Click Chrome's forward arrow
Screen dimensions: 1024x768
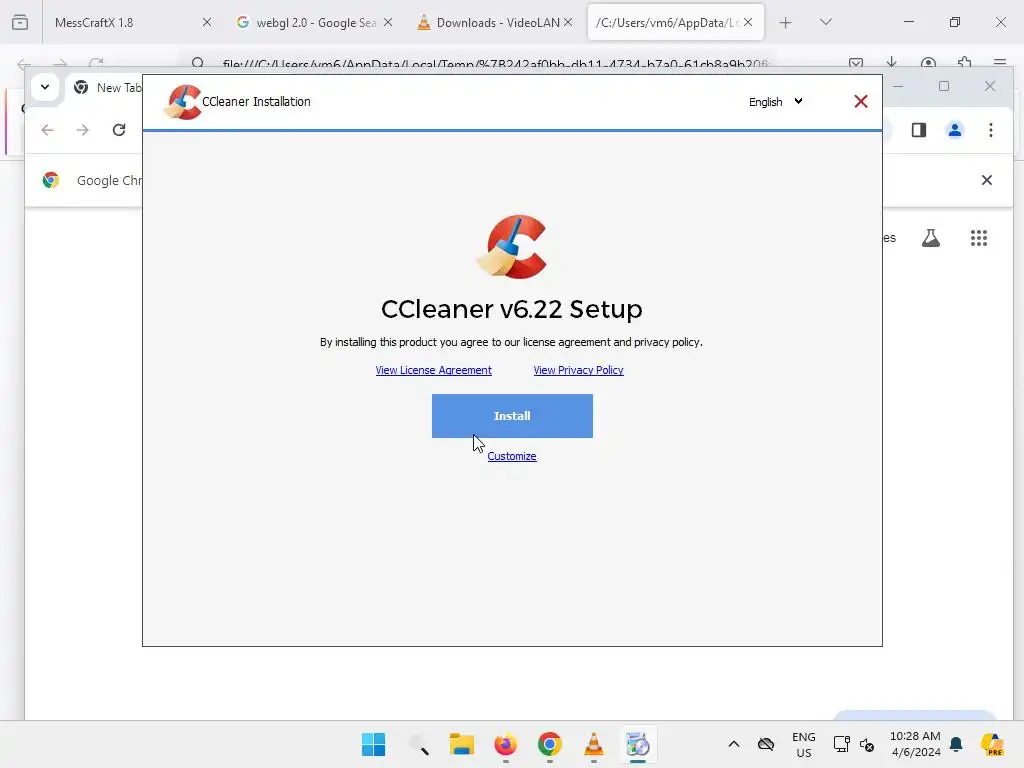pos(82,130)
